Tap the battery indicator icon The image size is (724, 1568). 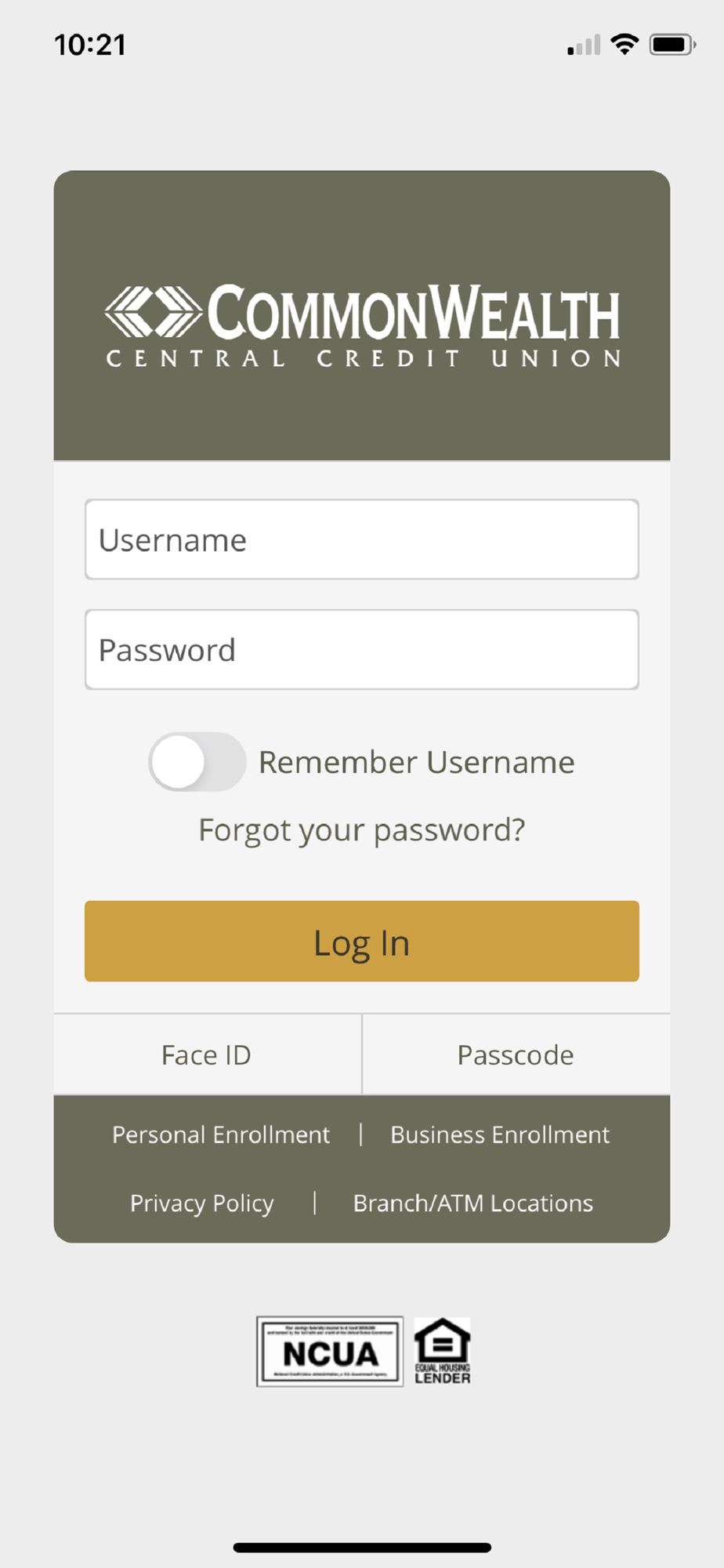click(672, 44)
